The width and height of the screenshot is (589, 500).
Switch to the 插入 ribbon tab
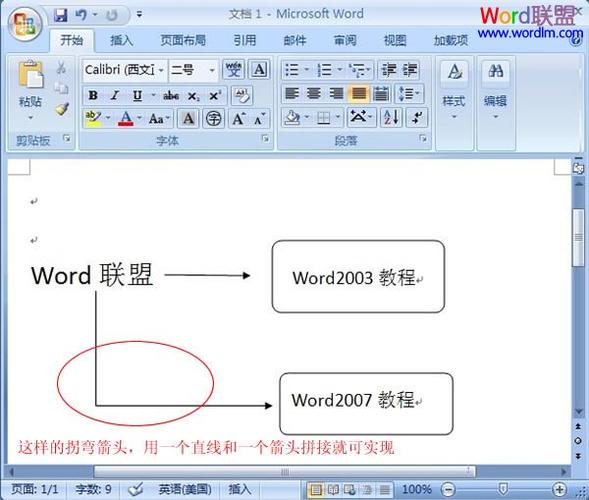click(121, 40)
